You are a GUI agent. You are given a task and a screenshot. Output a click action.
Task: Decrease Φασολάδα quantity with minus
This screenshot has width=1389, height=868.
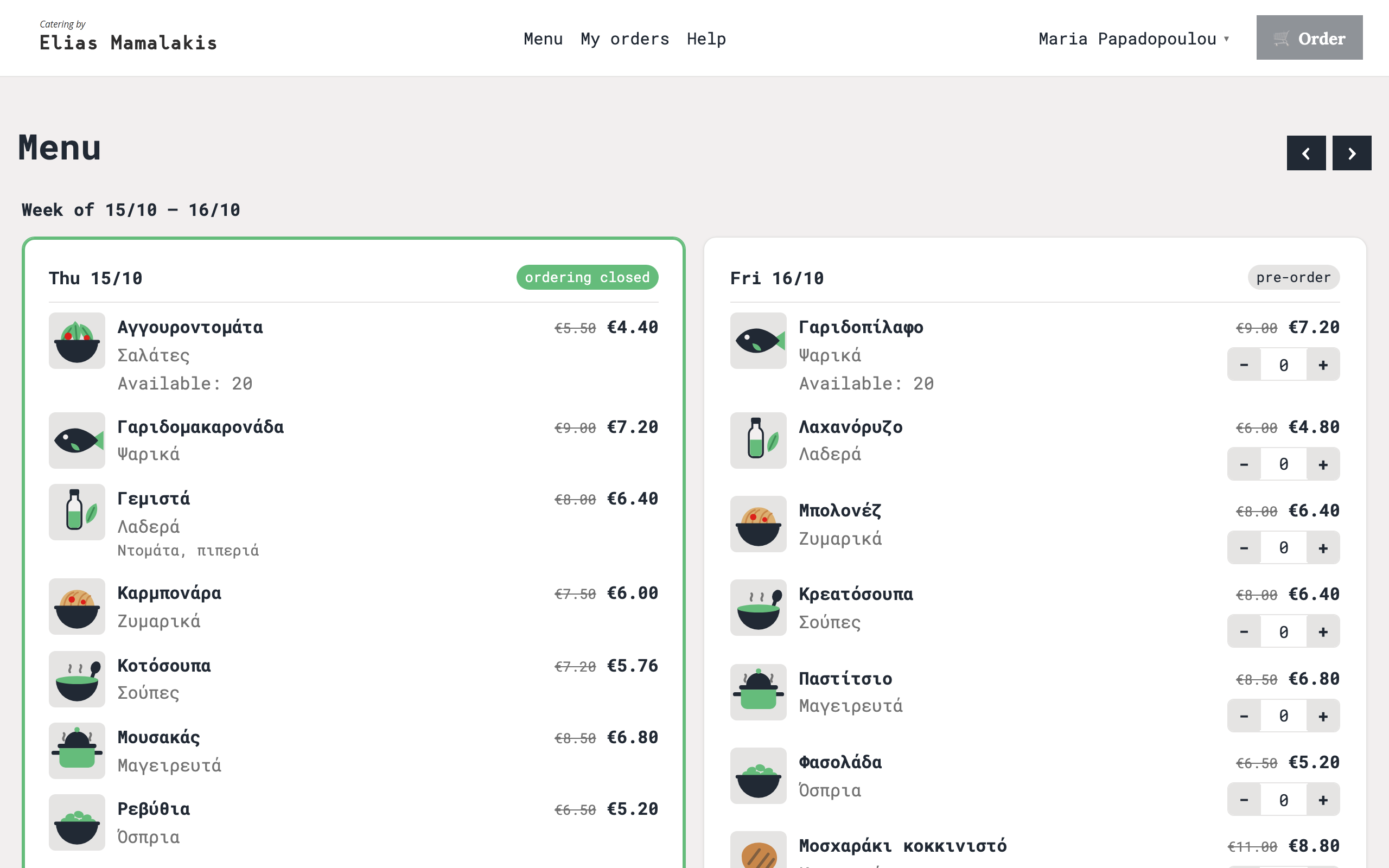point(1244,800)
